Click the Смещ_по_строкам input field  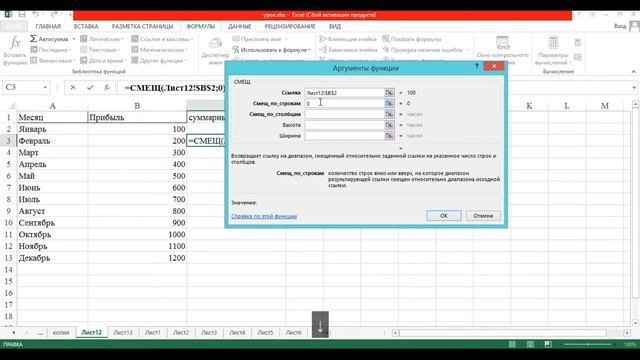344,103
